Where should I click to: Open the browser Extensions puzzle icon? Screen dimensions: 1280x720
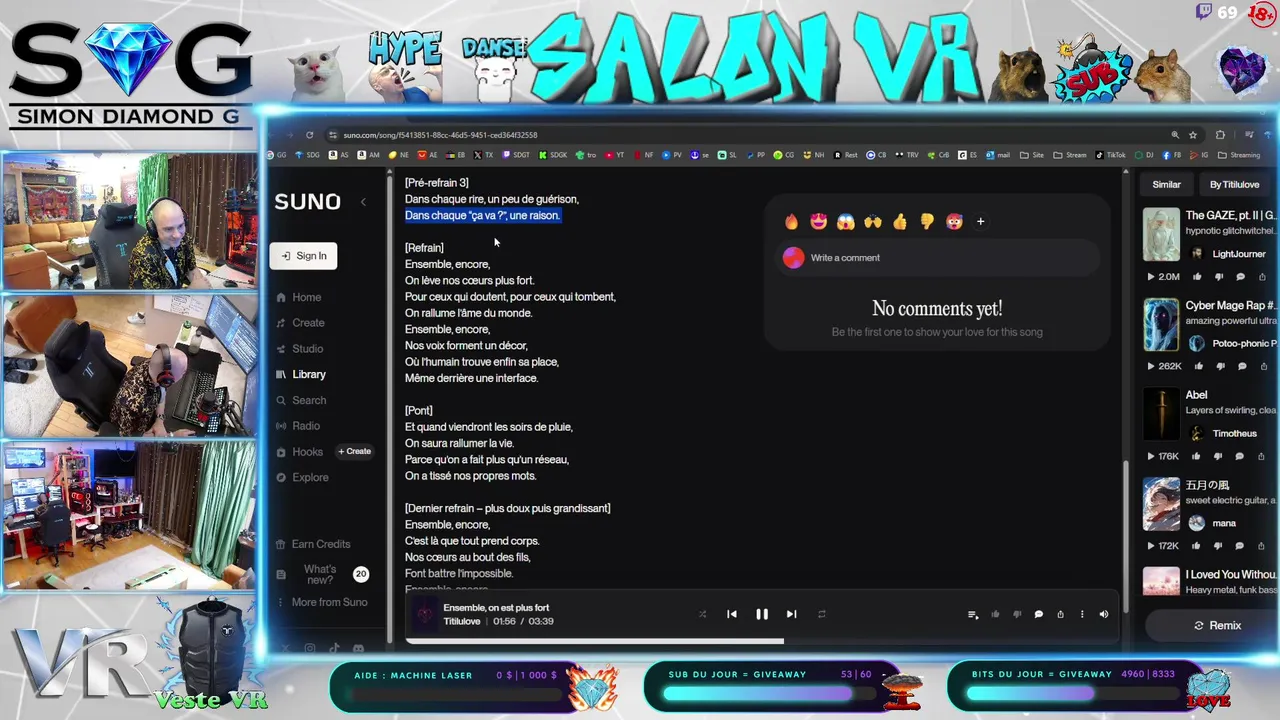1220,135
